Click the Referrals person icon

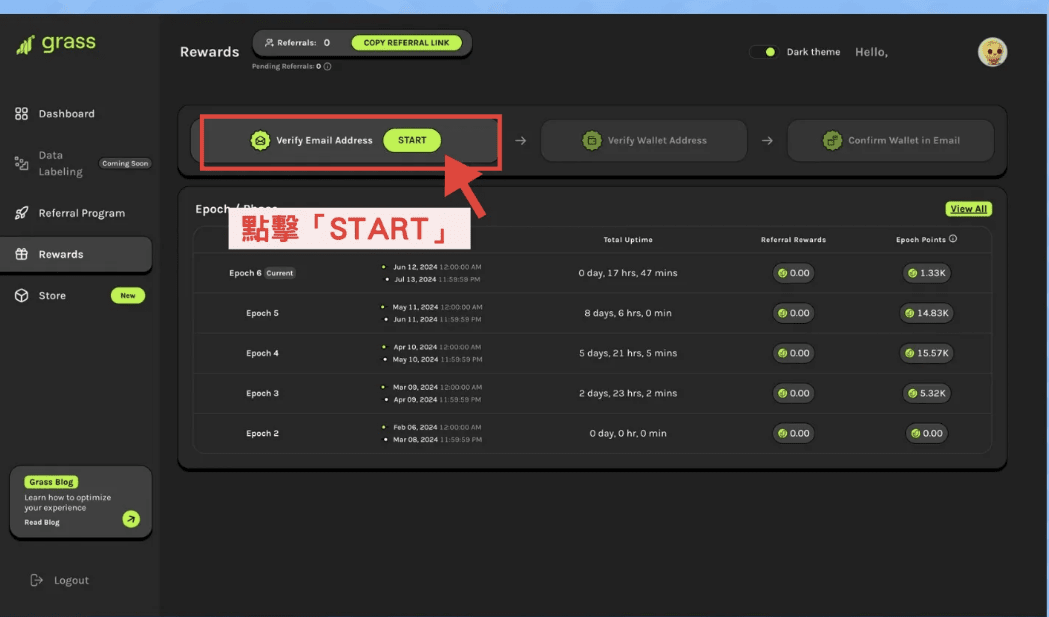click(269, 43)
